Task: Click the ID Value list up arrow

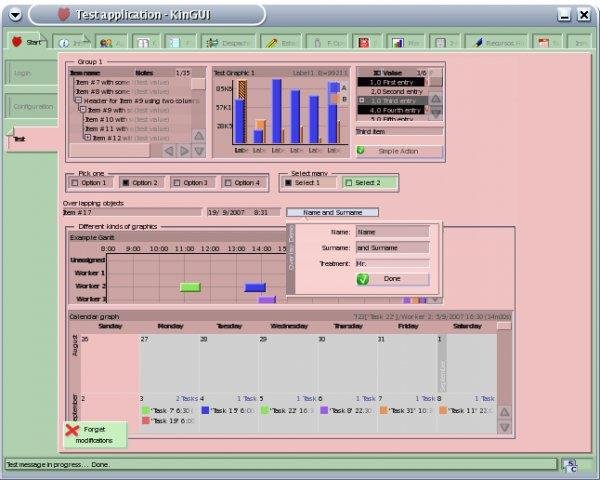Action: pos(435,99)
